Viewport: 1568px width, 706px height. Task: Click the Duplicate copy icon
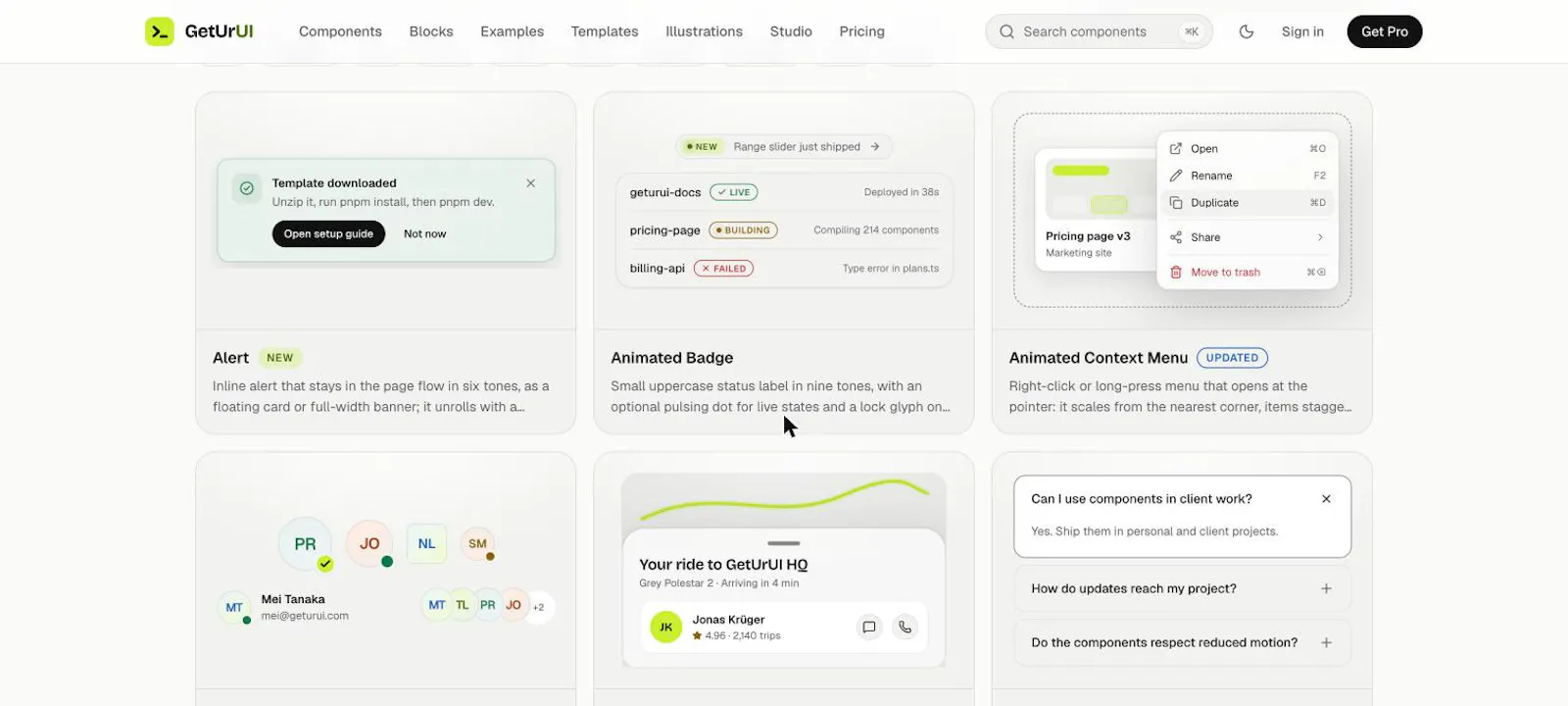tap(1176, 203)
